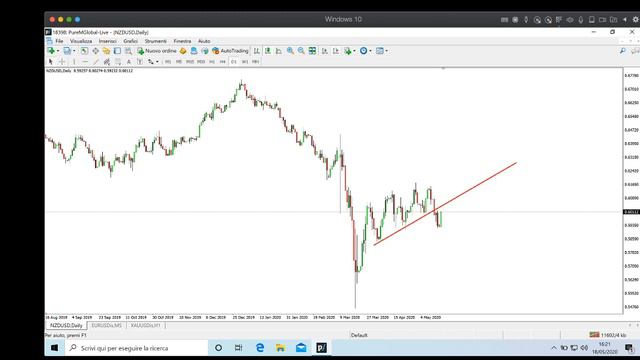The height and width of the screenshot is (360, 640).
Task: Open the File menu
Action: click(x=59, y=41)
